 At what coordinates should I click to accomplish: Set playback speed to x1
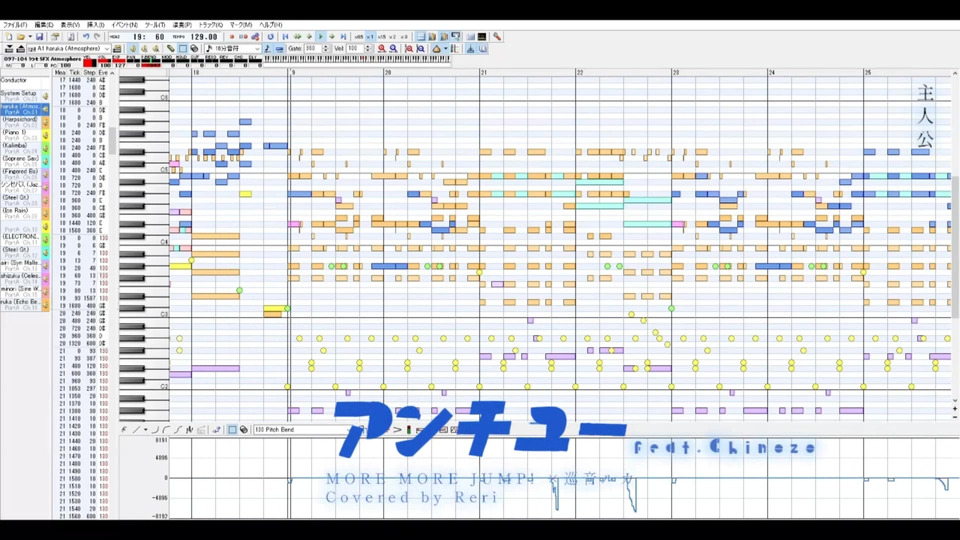(370, 37)
